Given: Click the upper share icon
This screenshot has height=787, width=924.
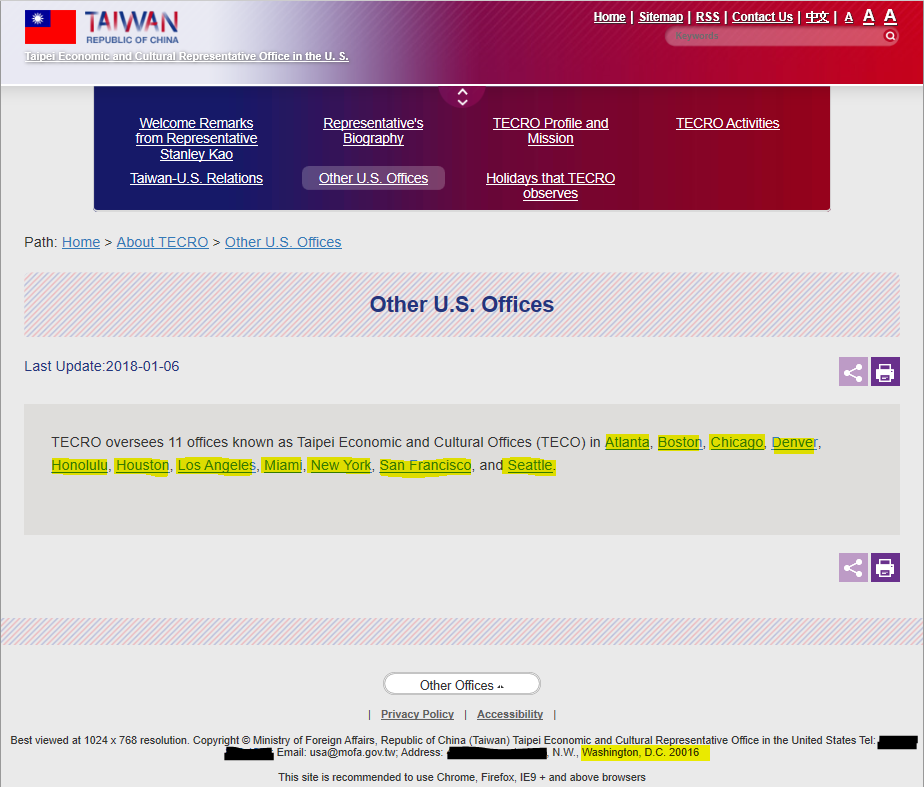Looking at the screenshot, I should point(853,372).
